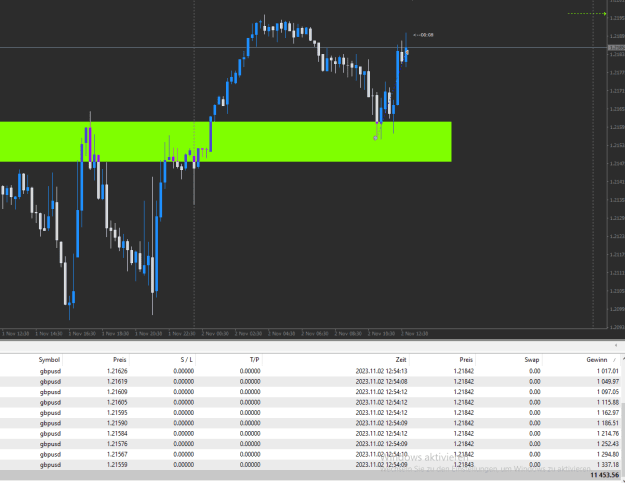Click the '1 Nov 20:30' time axis label

click(x=149, y=333)
